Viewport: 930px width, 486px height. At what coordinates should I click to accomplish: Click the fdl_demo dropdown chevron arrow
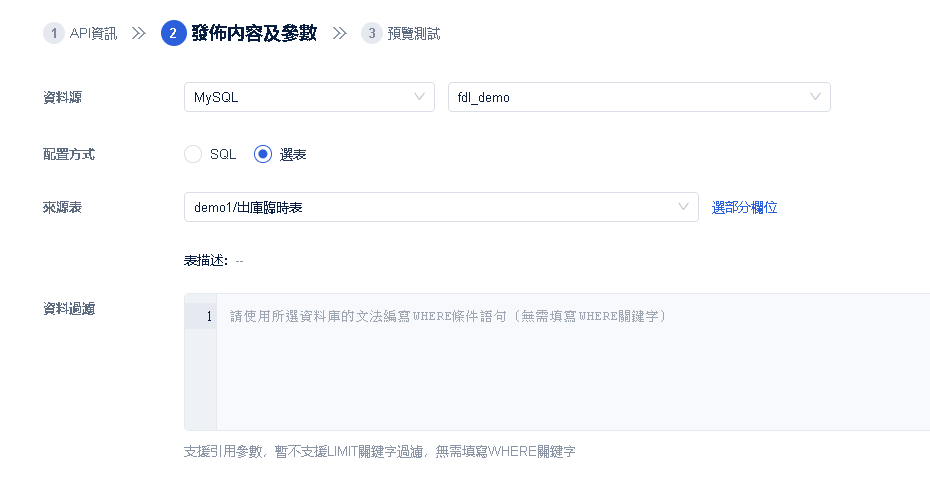816,97
